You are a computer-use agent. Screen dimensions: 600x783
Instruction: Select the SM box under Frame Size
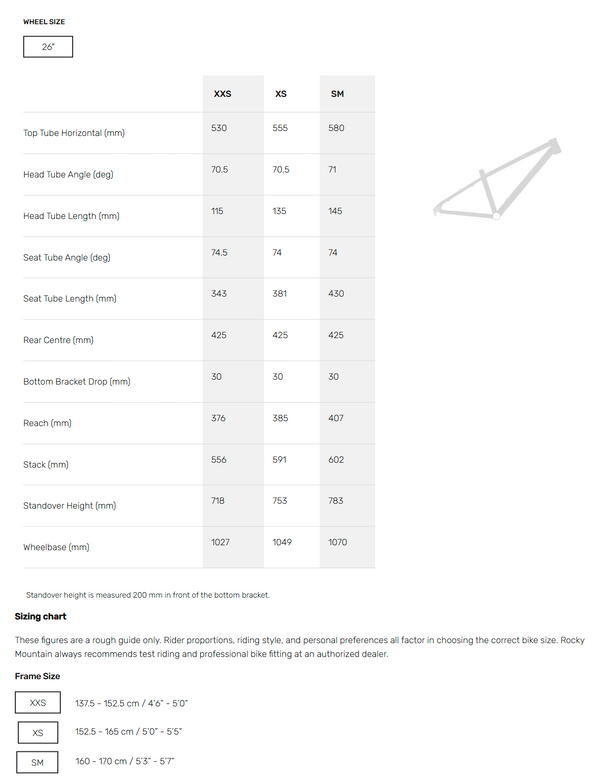38,761
